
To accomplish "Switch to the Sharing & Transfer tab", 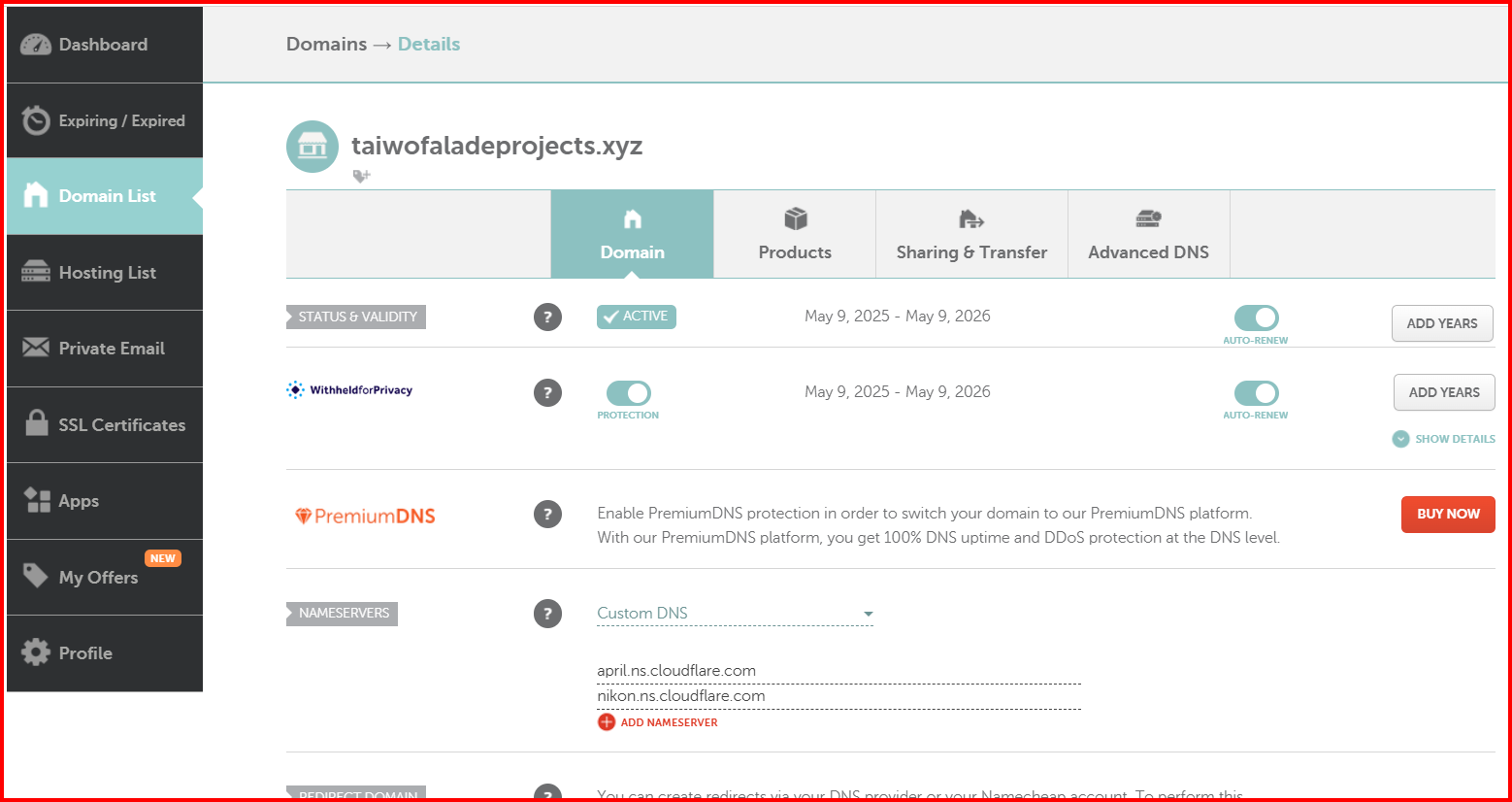I will (971, 234).
